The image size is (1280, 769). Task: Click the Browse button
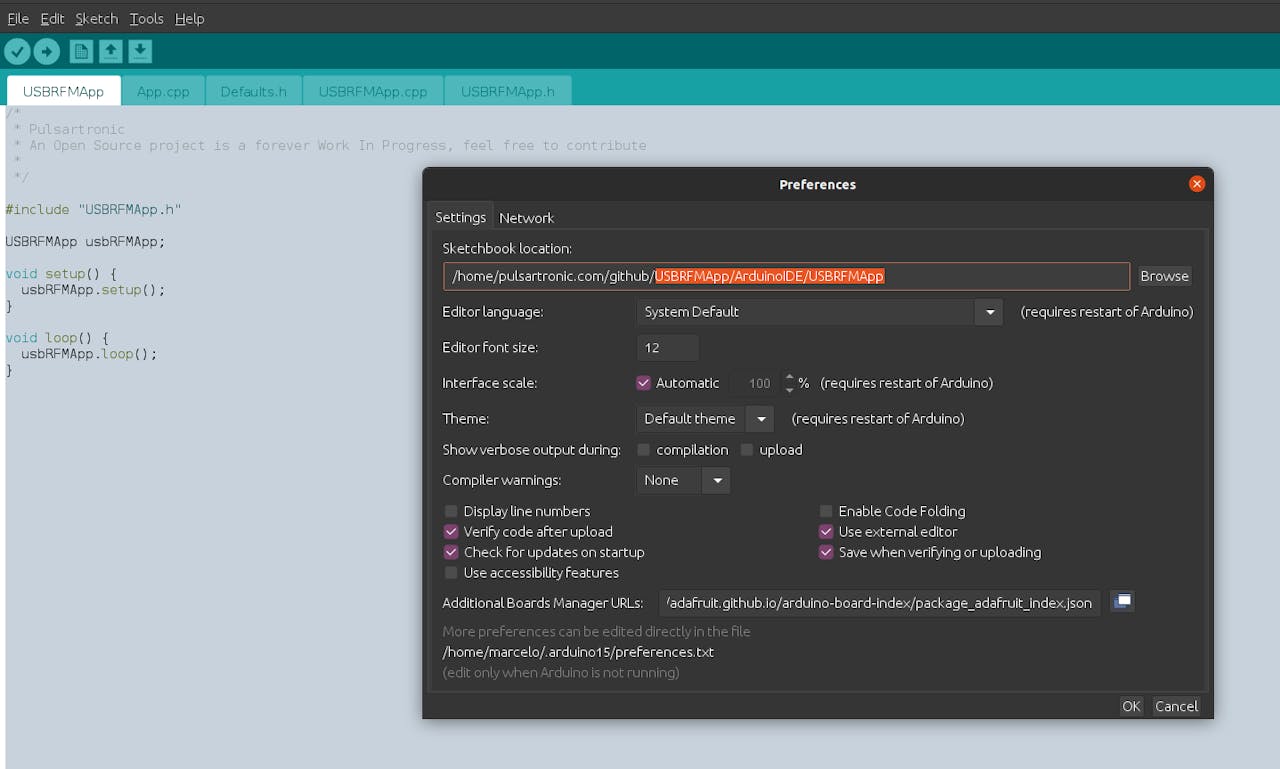point(1164,276)
